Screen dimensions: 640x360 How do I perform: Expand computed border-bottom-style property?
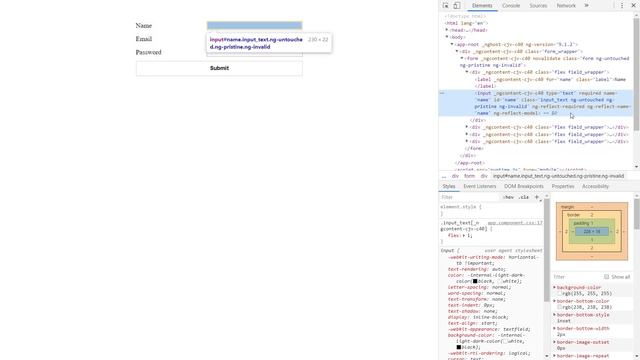pyautogui.click(x=554, y=315)
